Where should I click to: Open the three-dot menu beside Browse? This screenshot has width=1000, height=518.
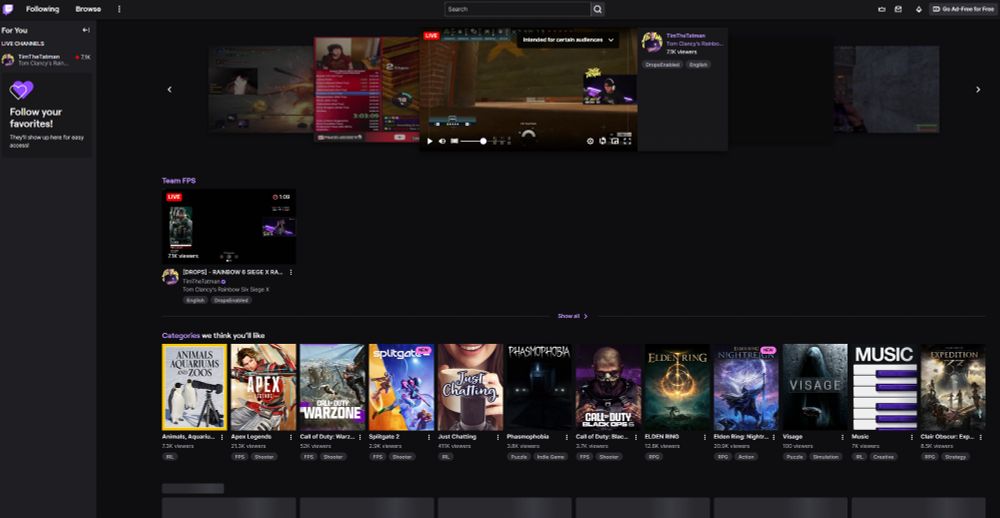pyautogui.click(x=119, y=9)
